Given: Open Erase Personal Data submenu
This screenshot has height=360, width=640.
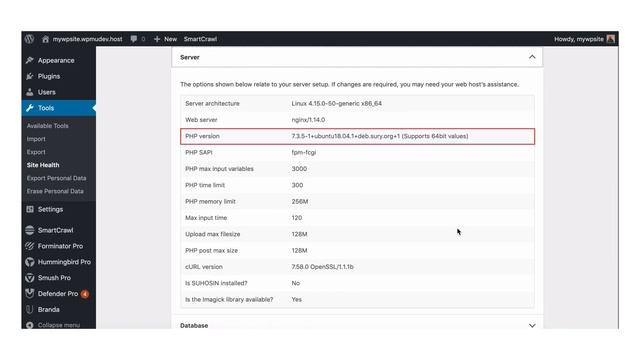Looking at the screenshot, I should [55, 191].
